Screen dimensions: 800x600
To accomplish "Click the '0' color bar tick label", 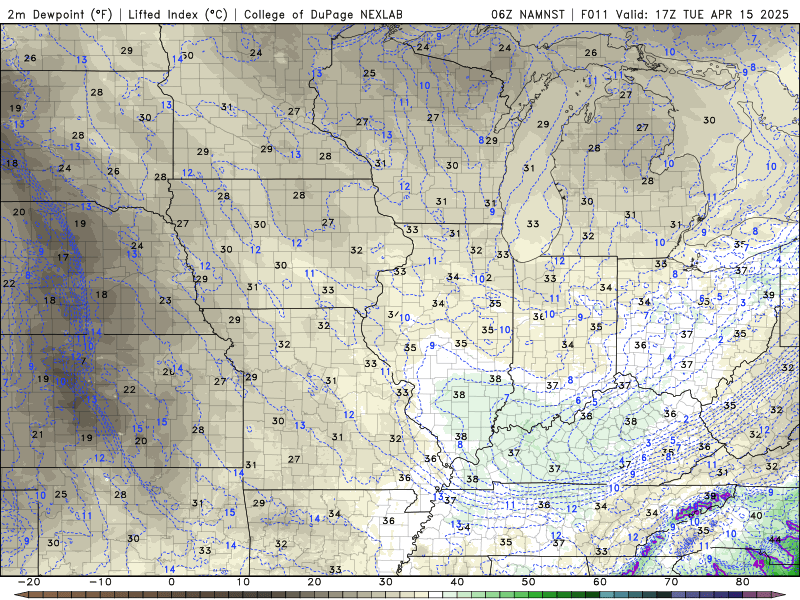I will [171, 582].
